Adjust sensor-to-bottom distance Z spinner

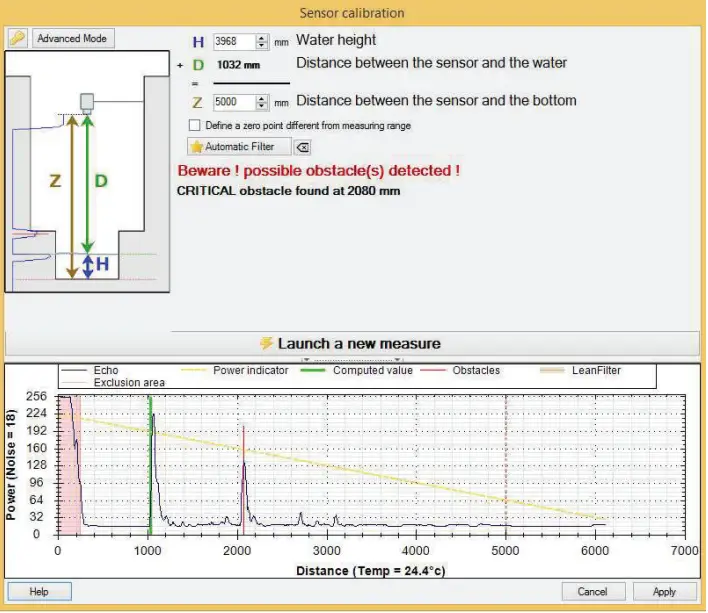(x=262, y=101)
